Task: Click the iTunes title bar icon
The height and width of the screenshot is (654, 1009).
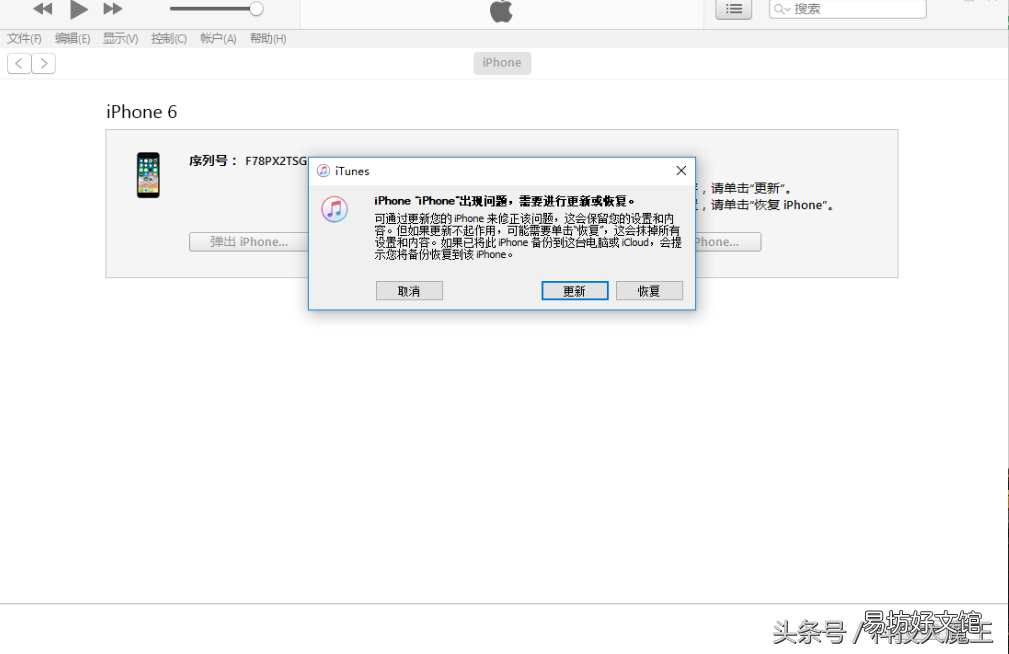Action: [324, 171]
